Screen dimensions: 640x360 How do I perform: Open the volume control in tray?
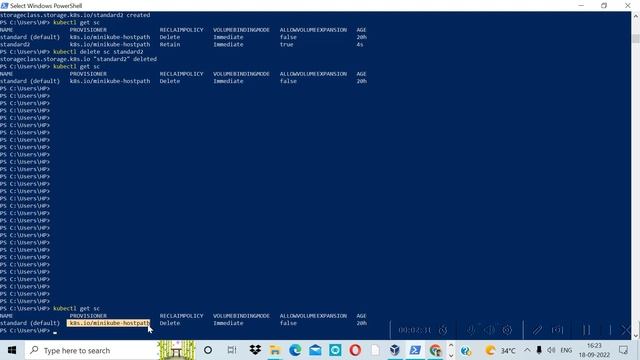551,350
